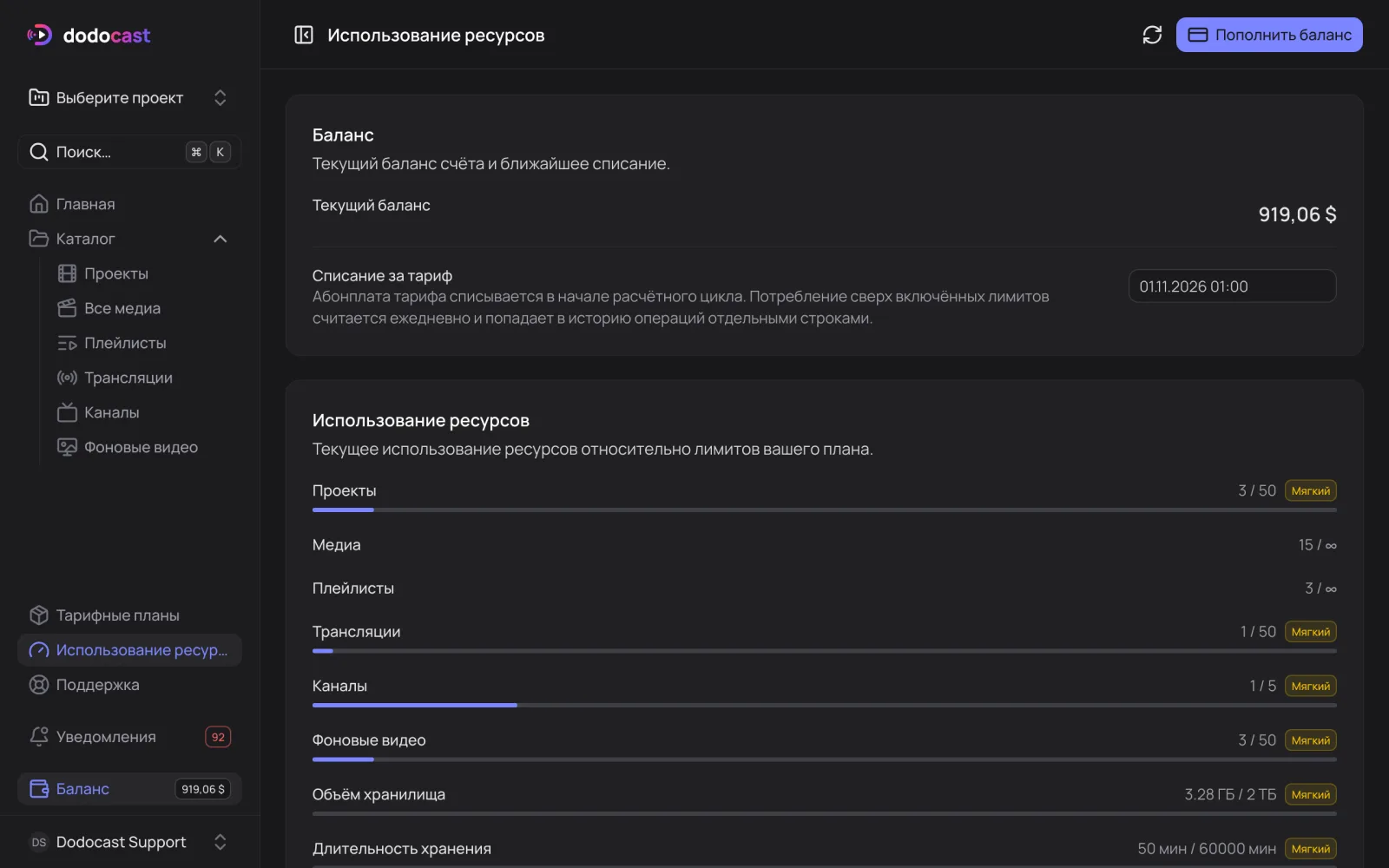Click the dodocast logo icon
Viewport: 1389px width, 868px height.
pyautogui.click(x=39, y=35)
